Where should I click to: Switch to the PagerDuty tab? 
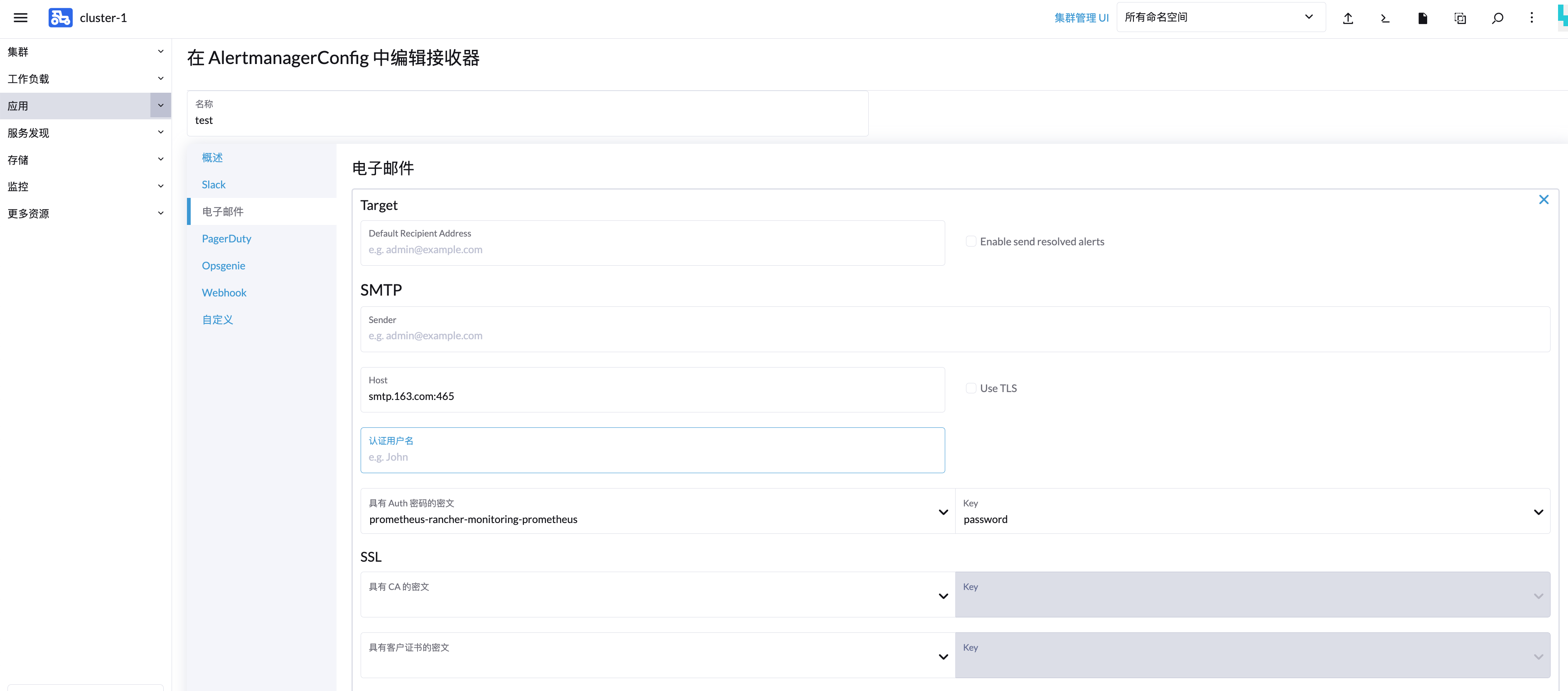tap(226, 239)
